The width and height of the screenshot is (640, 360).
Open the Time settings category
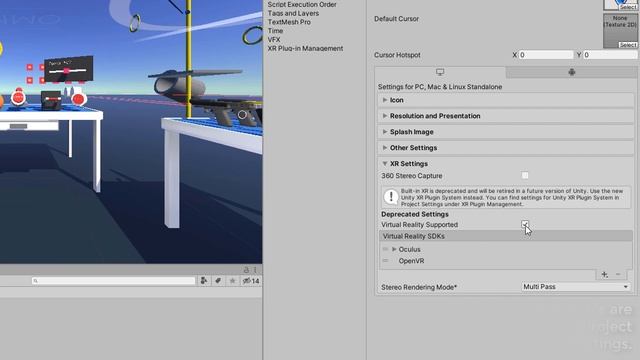[275, 31]
